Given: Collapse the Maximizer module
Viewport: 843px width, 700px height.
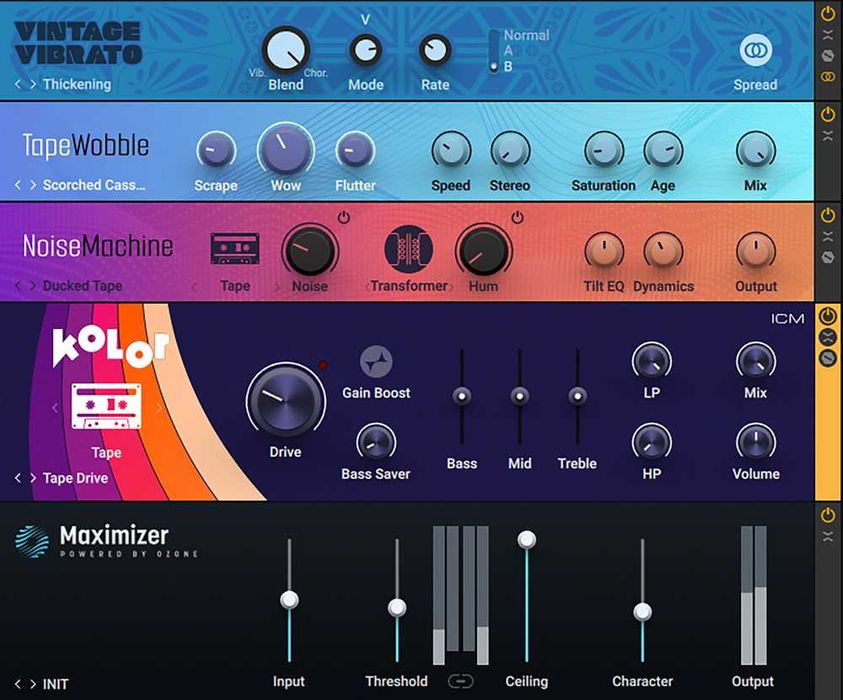Looking at the screenshot, I should pos(828,536).
